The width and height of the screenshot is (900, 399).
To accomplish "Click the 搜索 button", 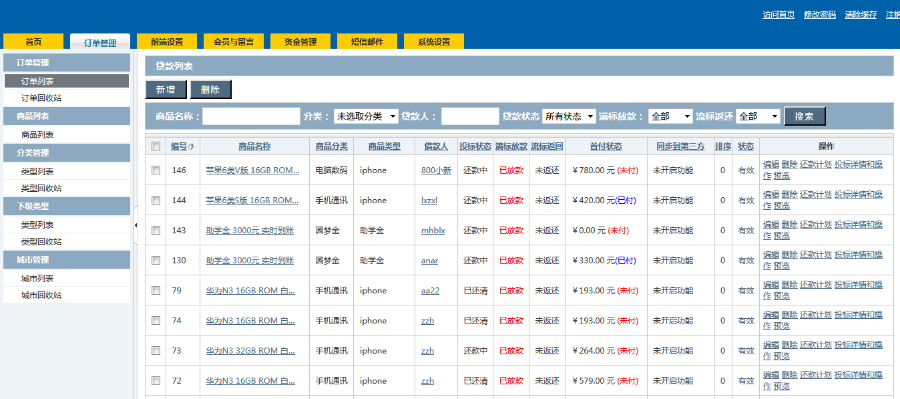I will tap(805, 116).
